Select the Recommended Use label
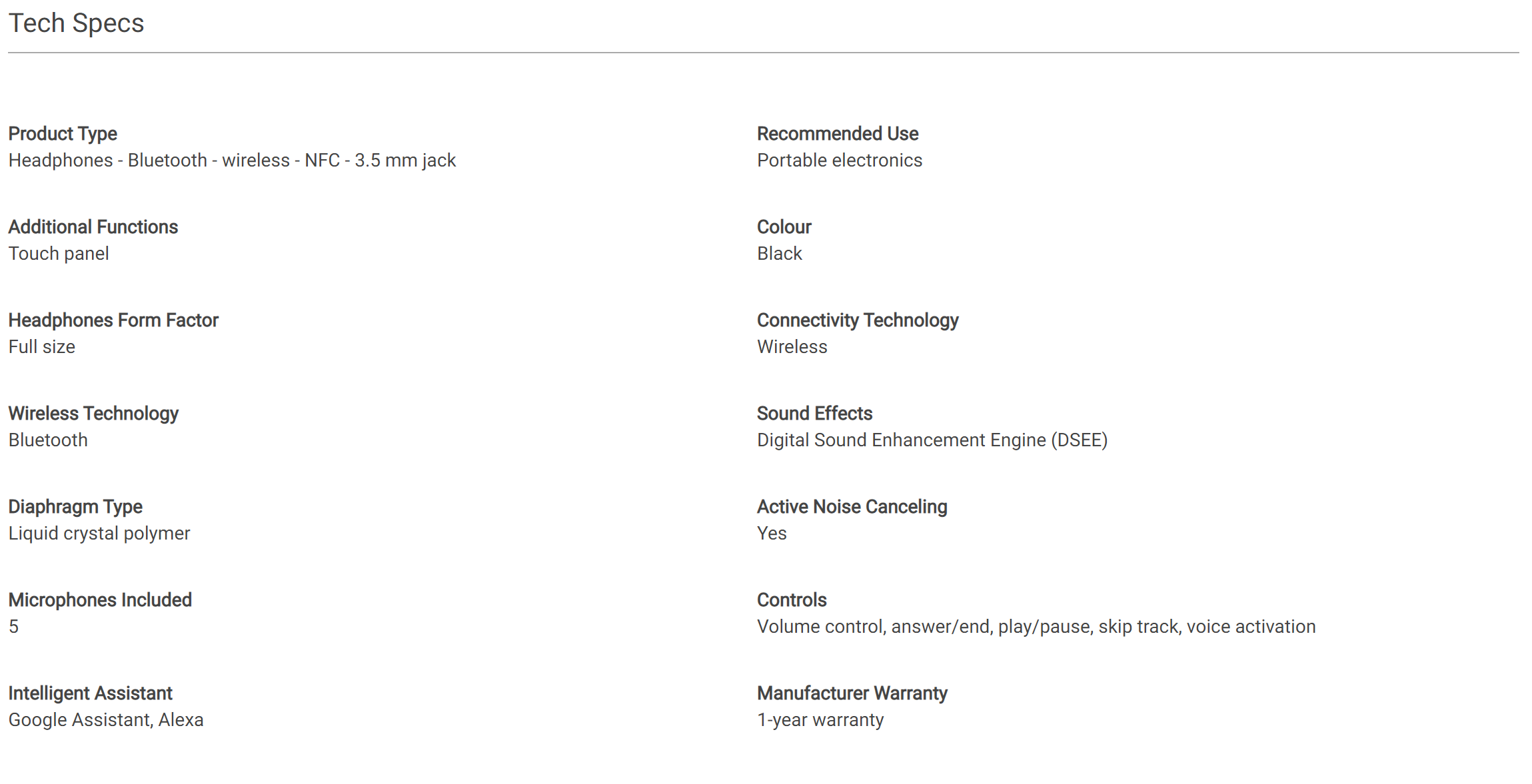 coord(838,134)
